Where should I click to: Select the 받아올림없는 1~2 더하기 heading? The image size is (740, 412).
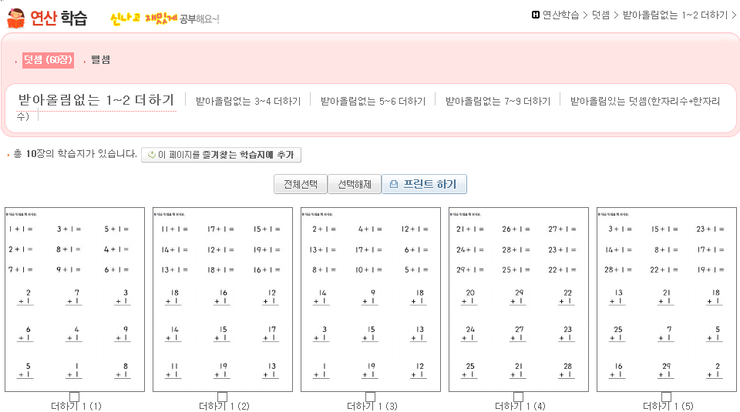[96, 100]
